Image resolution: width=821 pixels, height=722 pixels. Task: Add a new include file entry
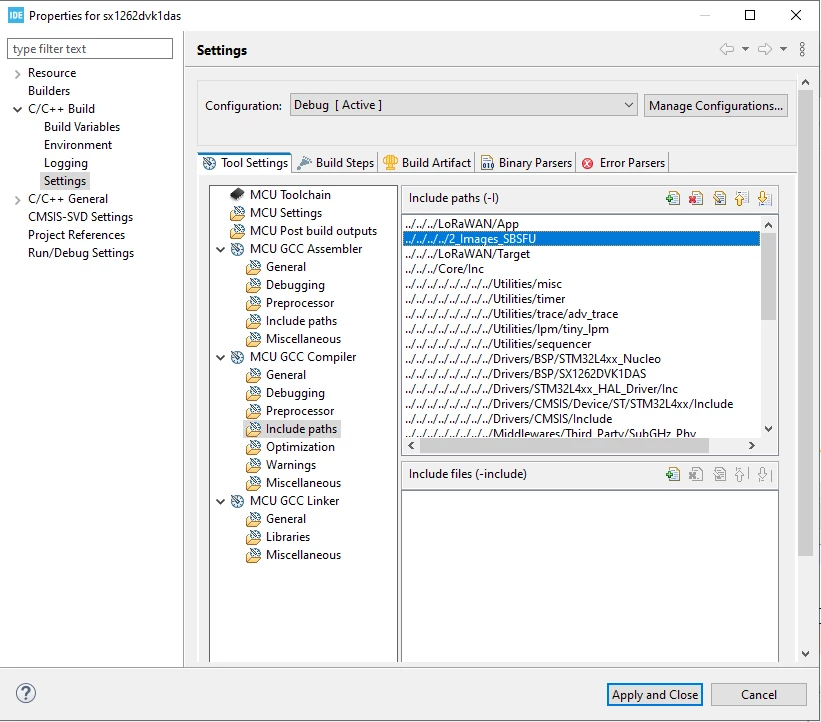(x=673, y=474)
